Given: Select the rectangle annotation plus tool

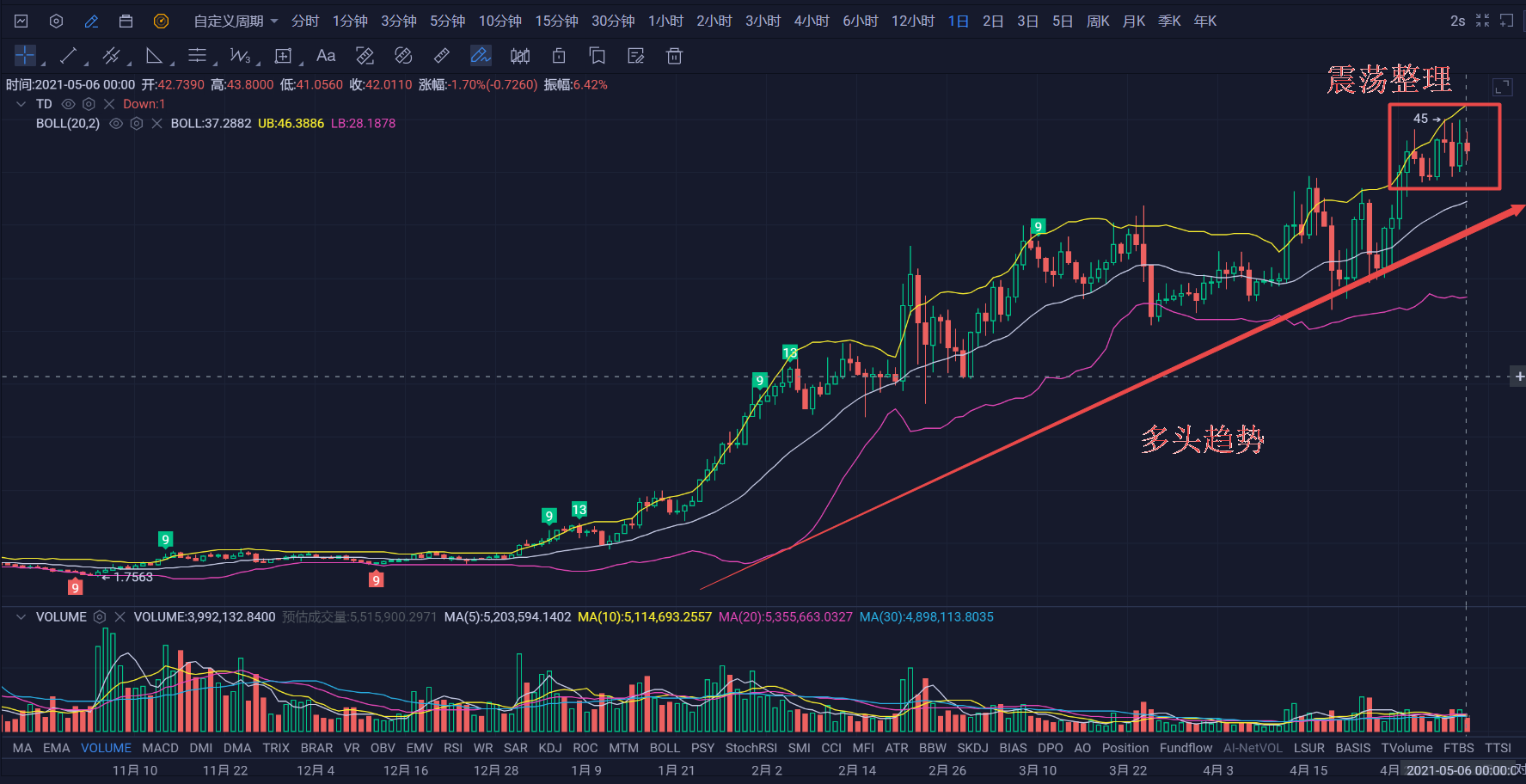Looking at the screenshot, I should [283, 56].
